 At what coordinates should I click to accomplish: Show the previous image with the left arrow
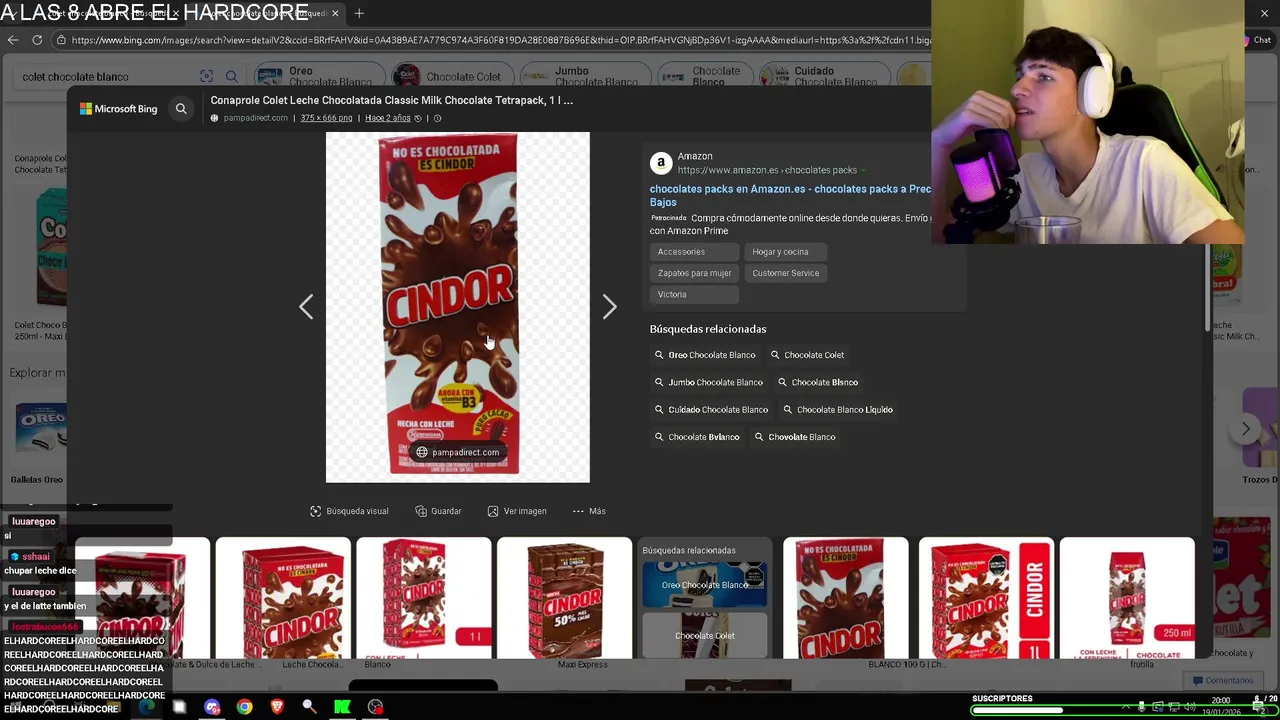point(306,307)
